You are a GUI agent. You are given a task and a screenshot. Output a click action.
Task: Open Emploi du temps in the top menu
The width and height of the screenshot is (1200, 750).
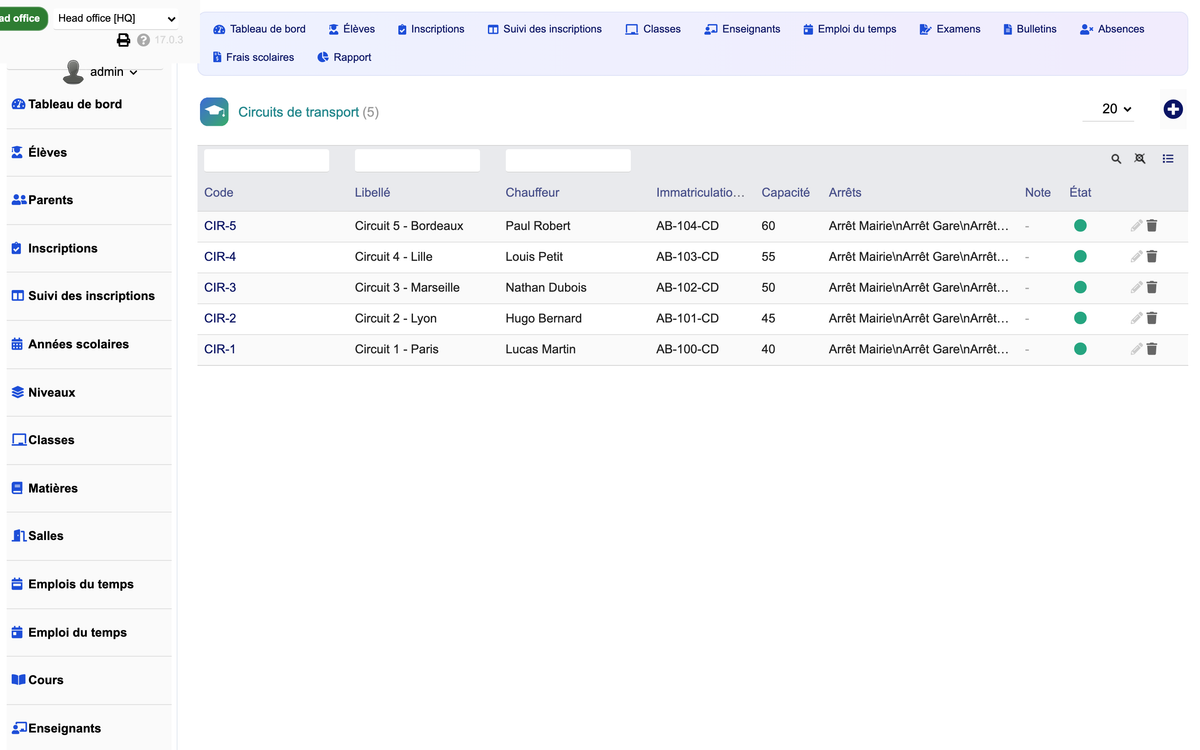click(x=850, y=29)
